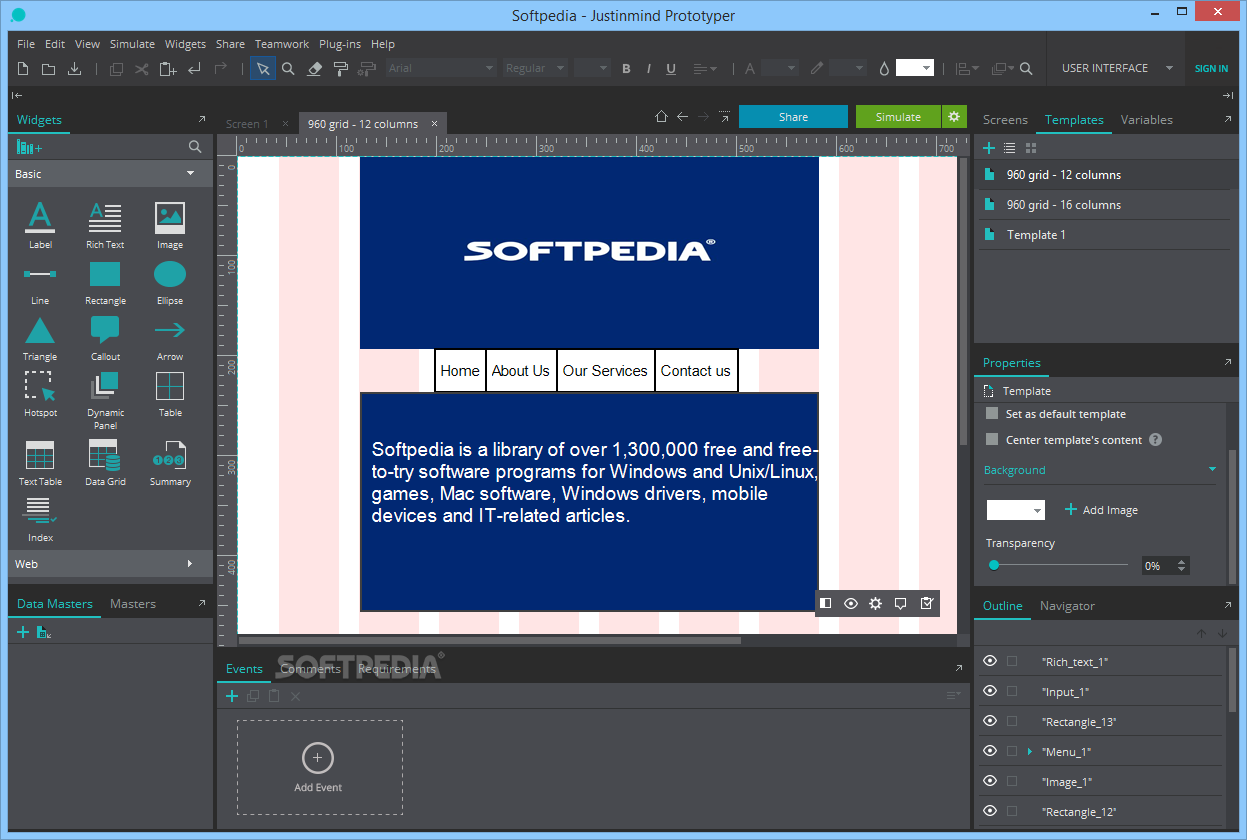
Task: Open the Regular font style dropdown
Action: coord(534,69)
